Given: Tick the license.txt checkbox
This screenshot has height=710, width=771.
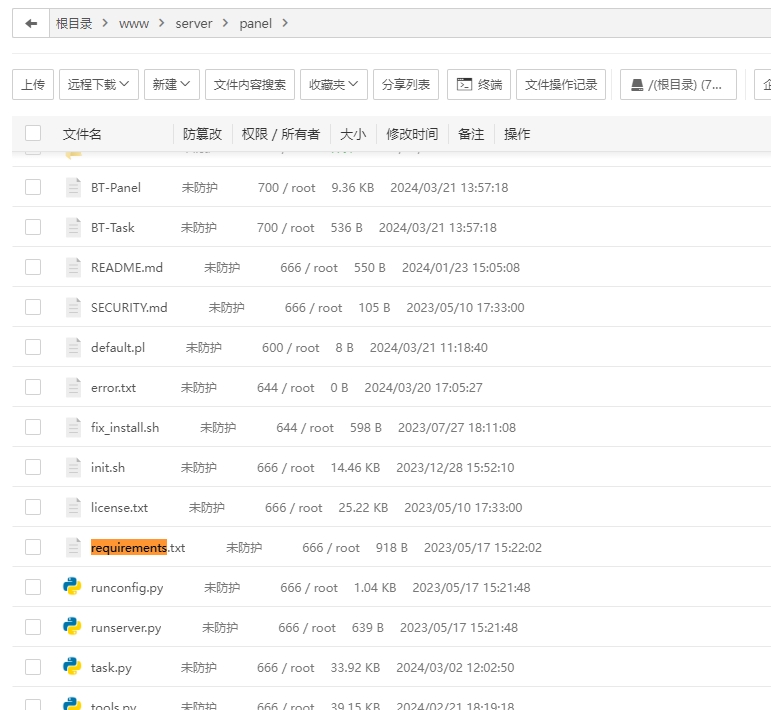Looking at the screenshot, I should click(33, 507).
